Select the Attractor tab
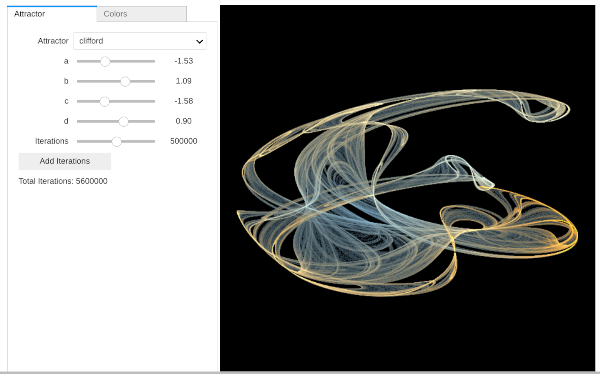The width and height of the screenshot is (600, 374). [52, 14]
